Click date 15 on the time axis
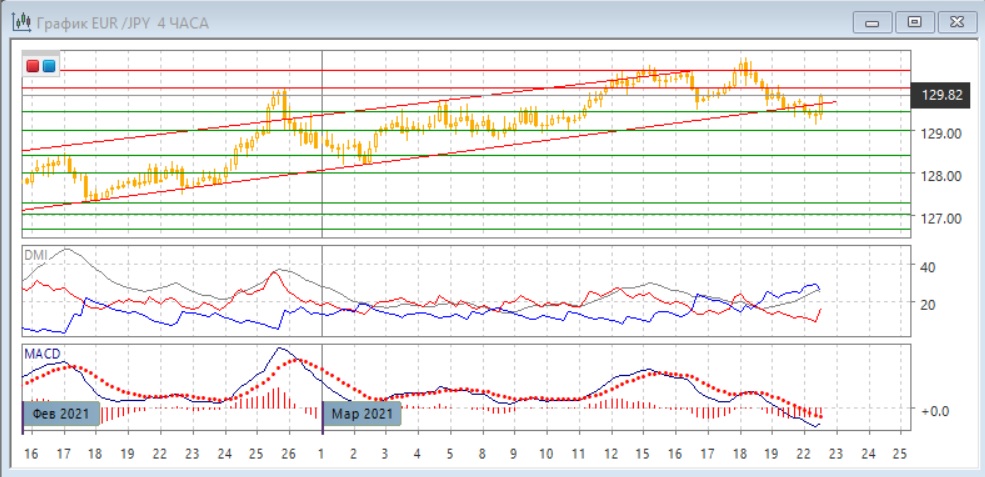The height and width of the screenshot is (477, 985). point(643,454)
